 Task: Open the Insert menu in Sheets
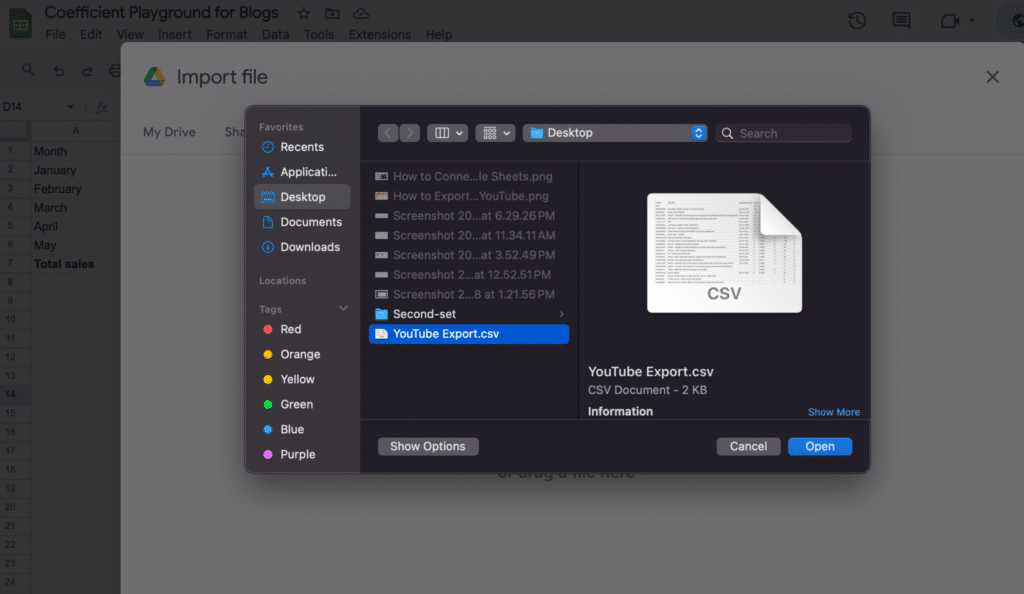click(x=175, y=35)
